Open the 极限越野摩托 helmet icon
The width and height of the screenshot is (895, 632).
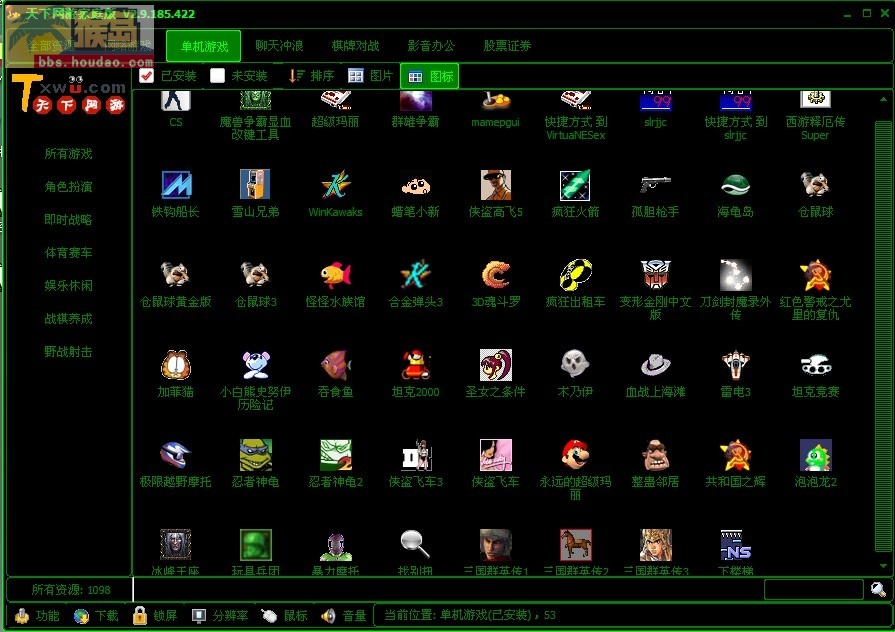[176, 454]
